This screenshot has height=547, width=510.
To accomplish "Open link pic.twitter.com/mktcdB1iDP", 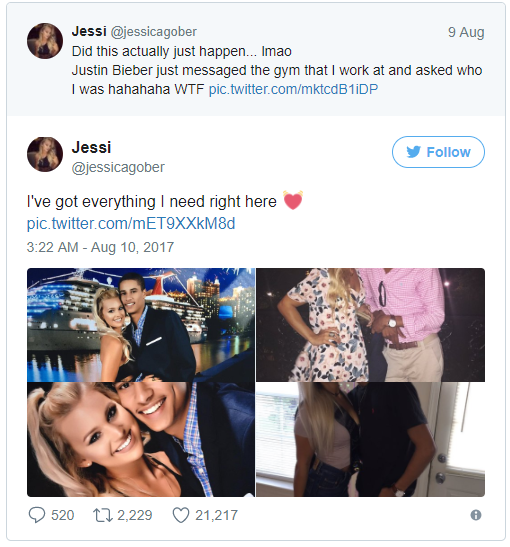I will click(293, 89).
